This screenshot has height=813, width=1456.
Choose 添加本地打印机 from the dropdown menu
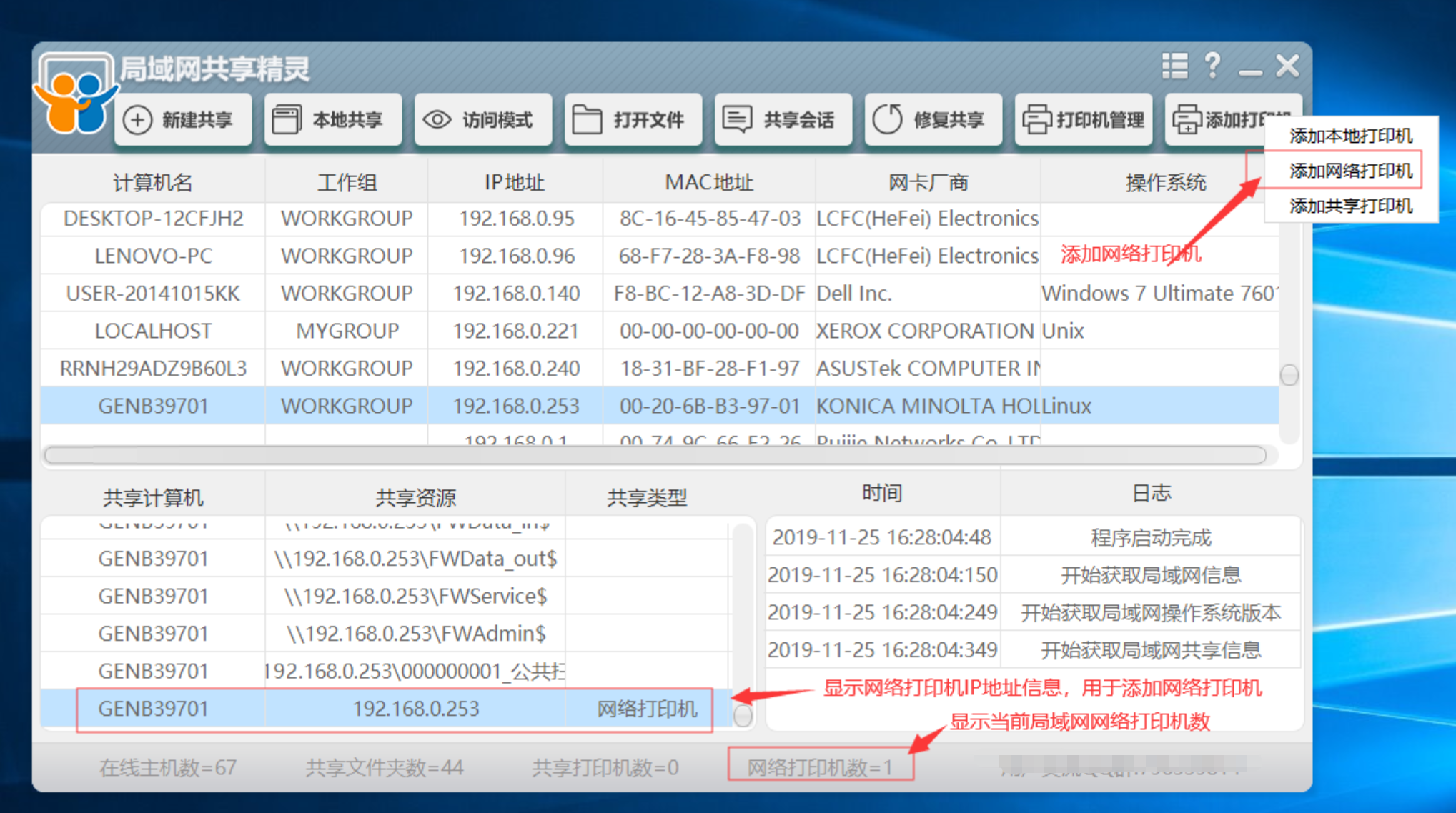(1351, 135)
